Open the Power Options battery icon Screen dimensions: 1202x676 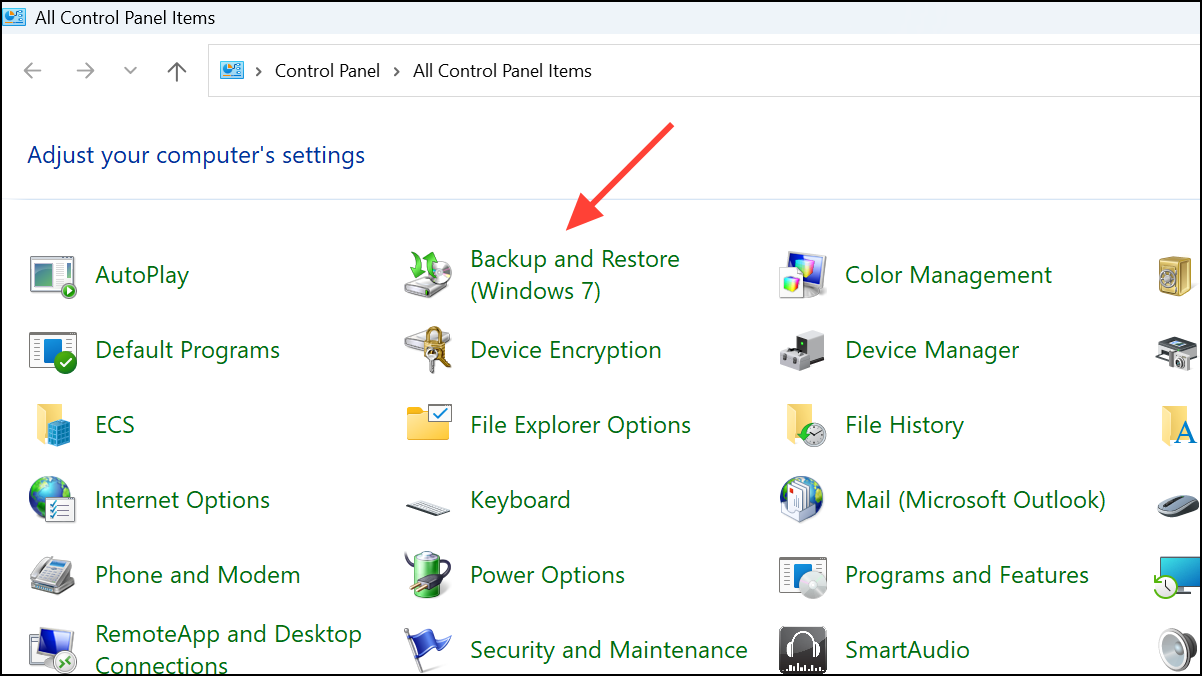428,575
